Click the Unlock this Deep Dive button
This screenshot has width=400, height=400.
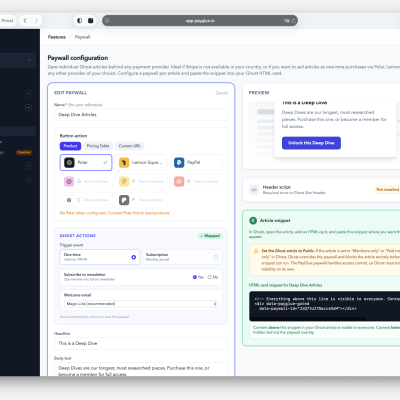click(311, 143)
